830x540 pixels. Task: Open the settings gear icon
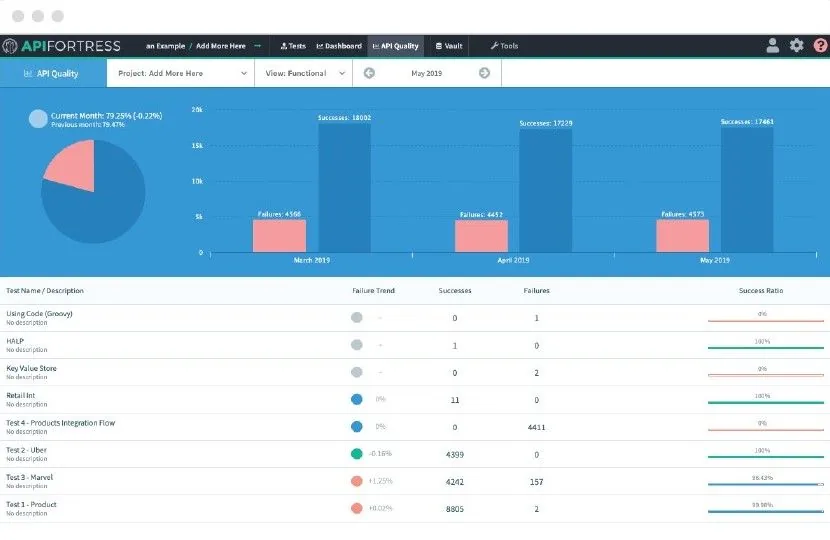tap(796, 46)
